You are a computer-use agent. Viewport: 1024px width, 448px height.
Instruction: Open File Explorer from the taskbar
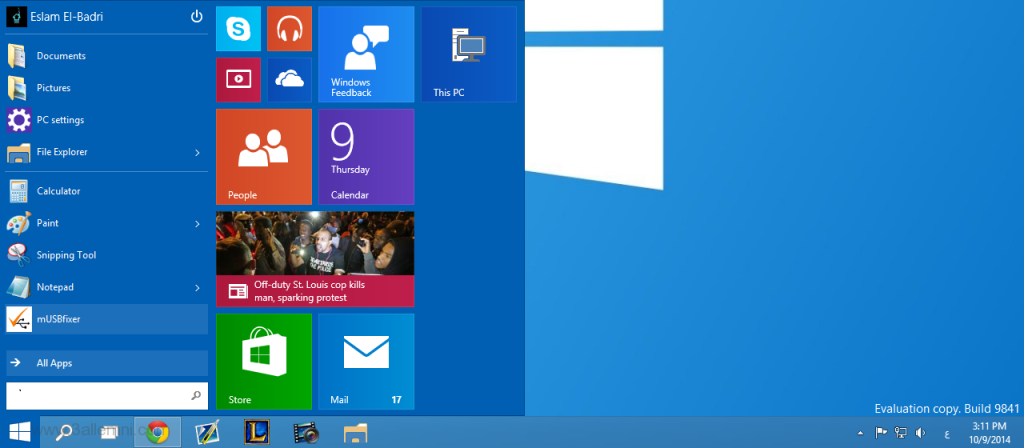(355, 432)
